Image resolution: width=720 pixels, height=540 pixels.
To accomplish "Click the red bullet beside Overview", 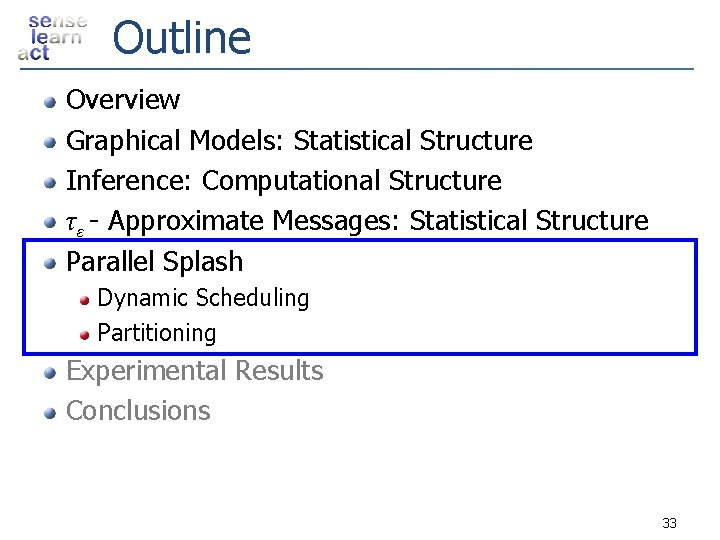I will coord(49,100).
